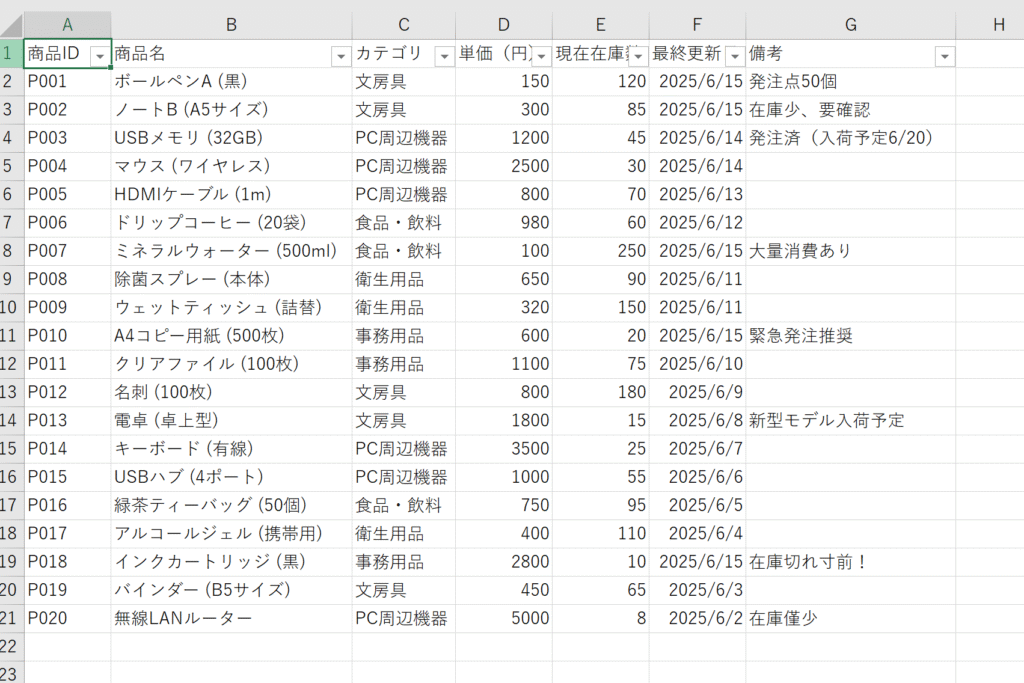1024x683 pixels.
Task: Click cell HDMIケーブル (1m)
Action: point(231,195)
